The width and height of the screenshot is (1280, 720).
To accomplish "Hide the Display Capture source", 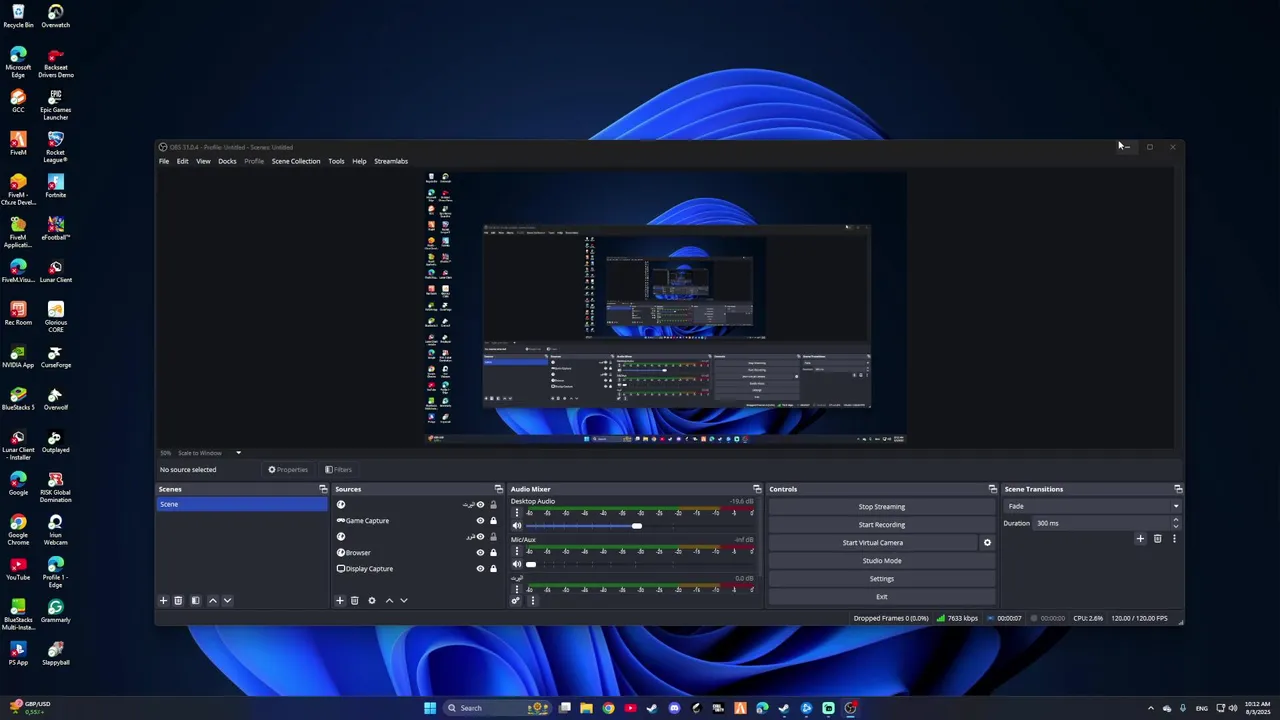I will 480,569.
